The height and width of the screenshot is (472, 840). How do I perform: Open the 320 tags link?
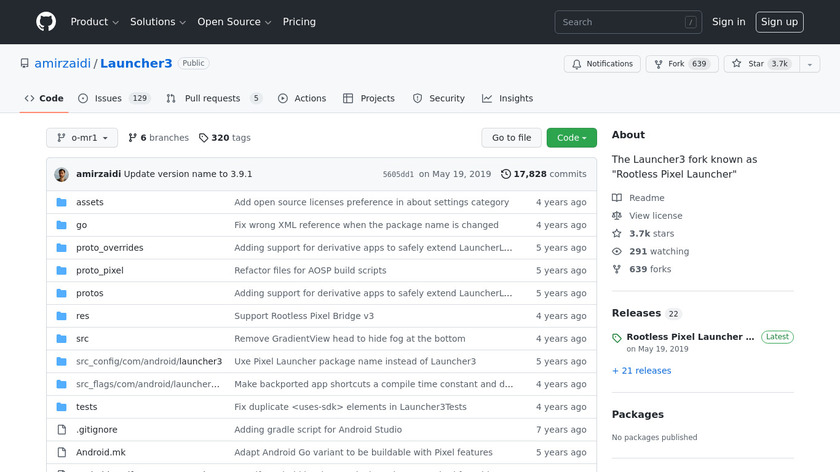point(225,138)
